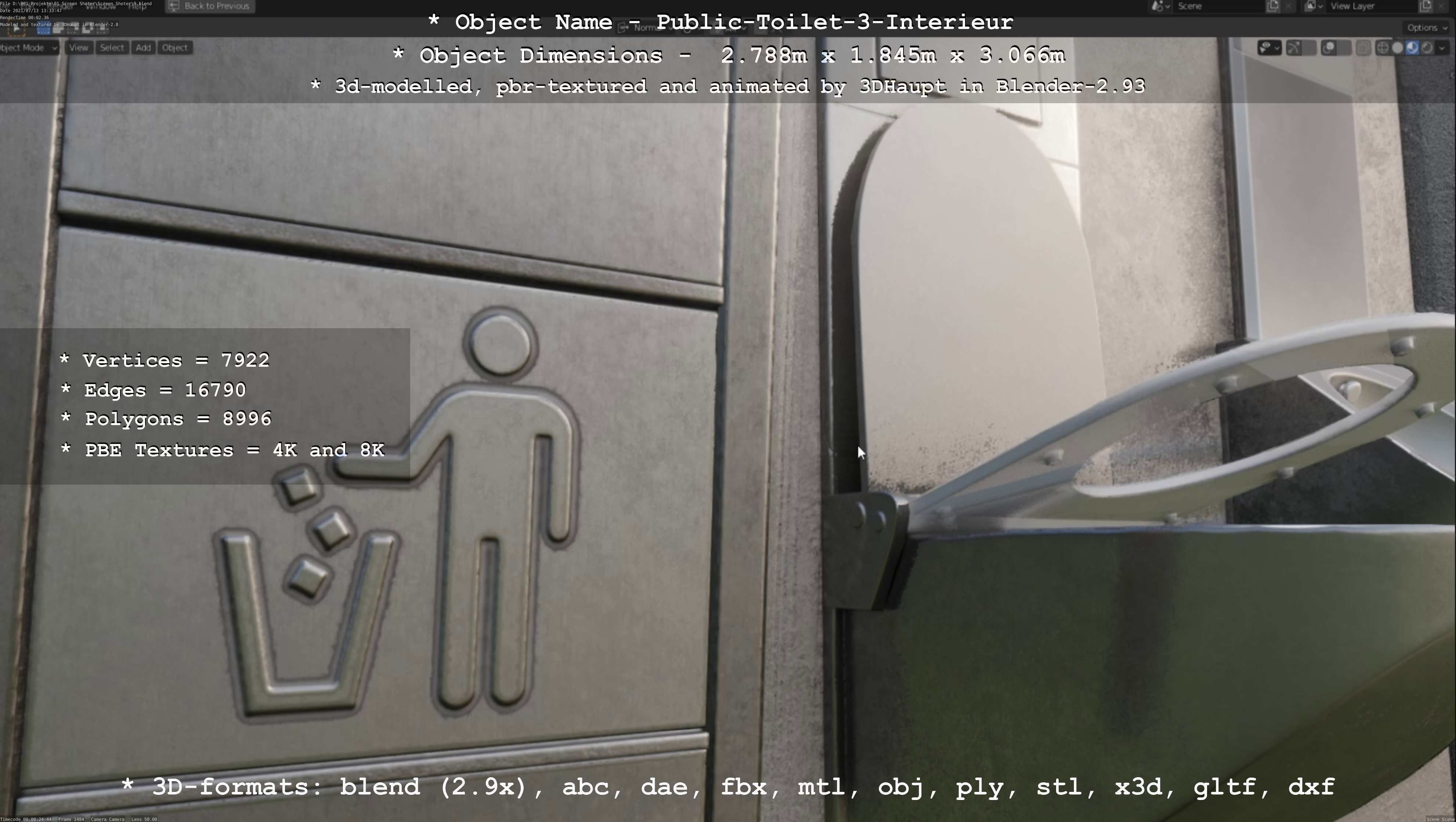Click the Object Dimensions text line
The width and height of the screenshot is (1456, 822).
(x=729, y=55)
